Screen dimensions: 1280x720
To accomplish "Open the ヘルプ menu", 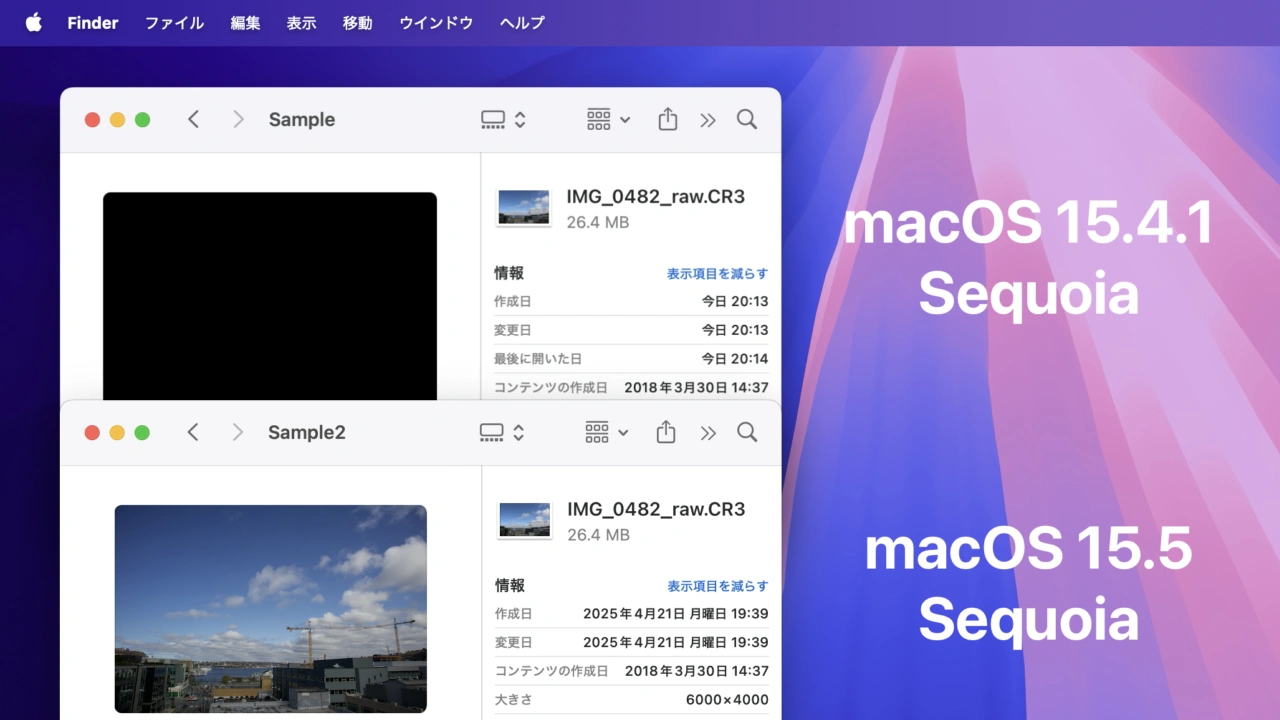I will coord(522,23).
